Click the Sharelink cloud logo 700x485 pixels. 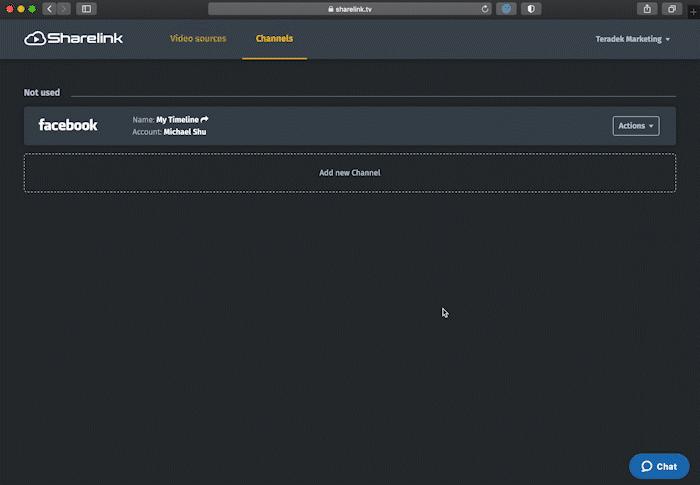click(74, 39)
